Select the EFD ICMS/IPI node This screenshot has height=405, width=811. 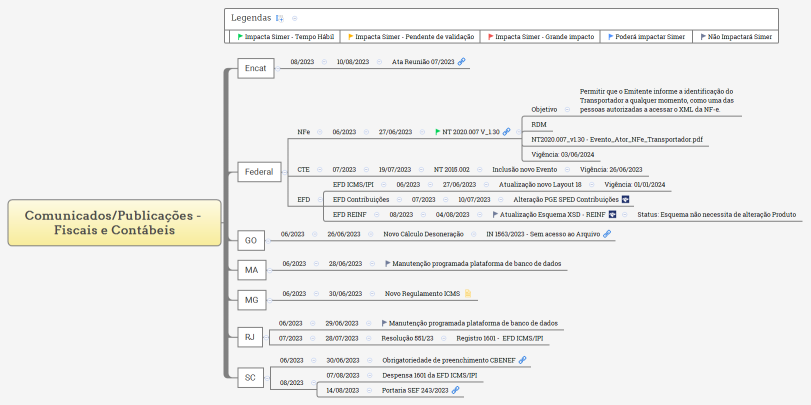(353, 184)
